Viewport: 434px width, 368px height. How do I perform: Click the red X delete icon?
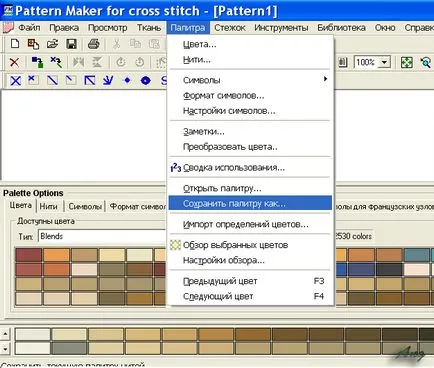point(14,62)
